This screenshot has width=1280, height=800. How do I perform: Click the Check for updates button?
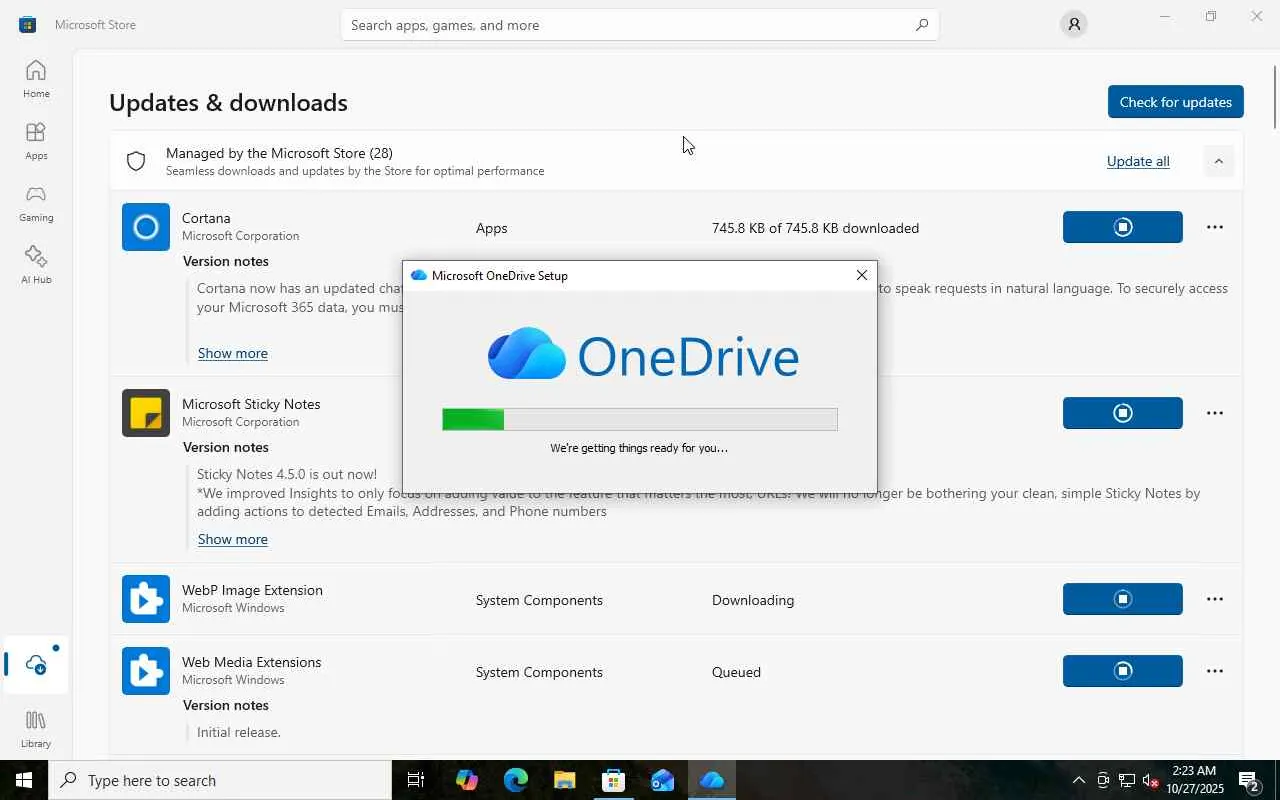pyautogui.click(x=1176, y=102)
